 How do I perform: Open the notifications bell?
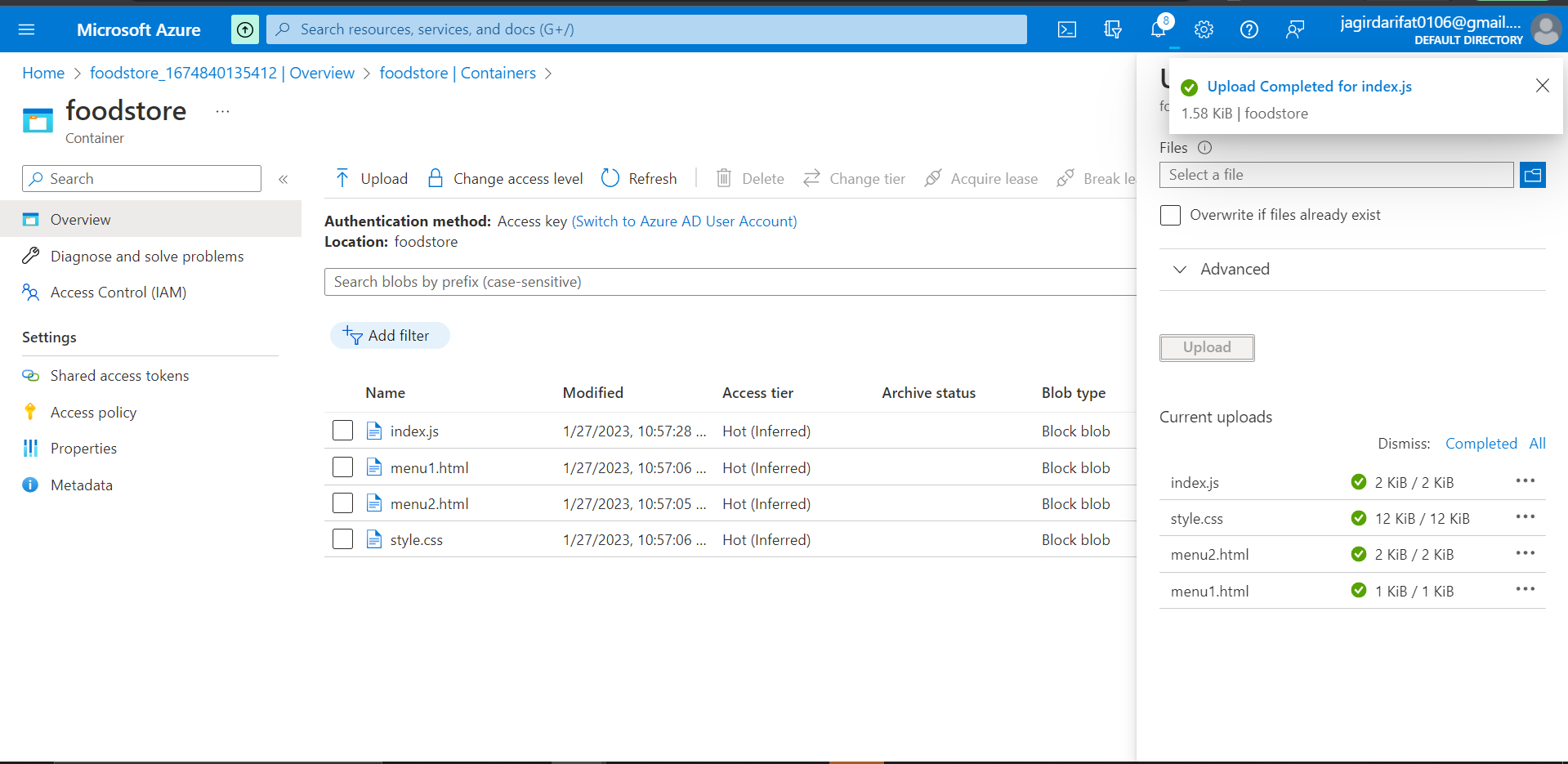pyautogui.click(x=1159, y=29)
